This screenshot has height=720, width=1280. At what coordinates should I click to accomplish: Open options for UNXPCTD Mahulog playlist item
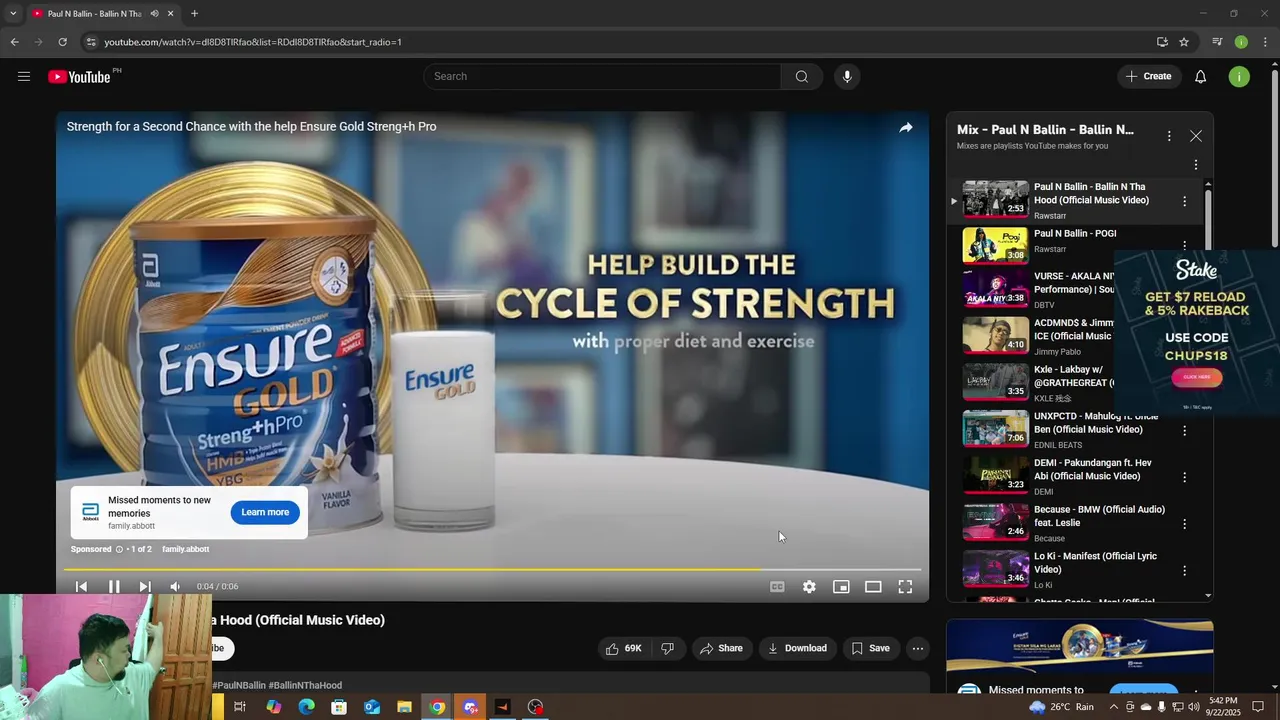pyautogui.click(x=1185, y=430)
